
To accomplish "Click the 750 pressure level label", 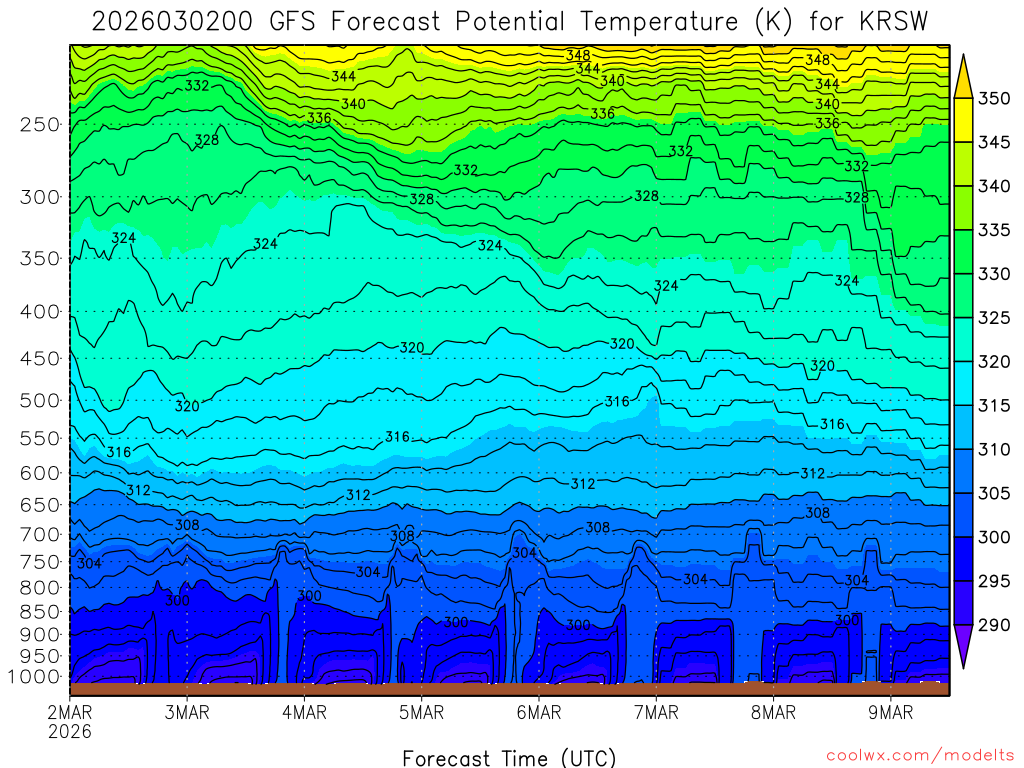I will pos(40,562).
